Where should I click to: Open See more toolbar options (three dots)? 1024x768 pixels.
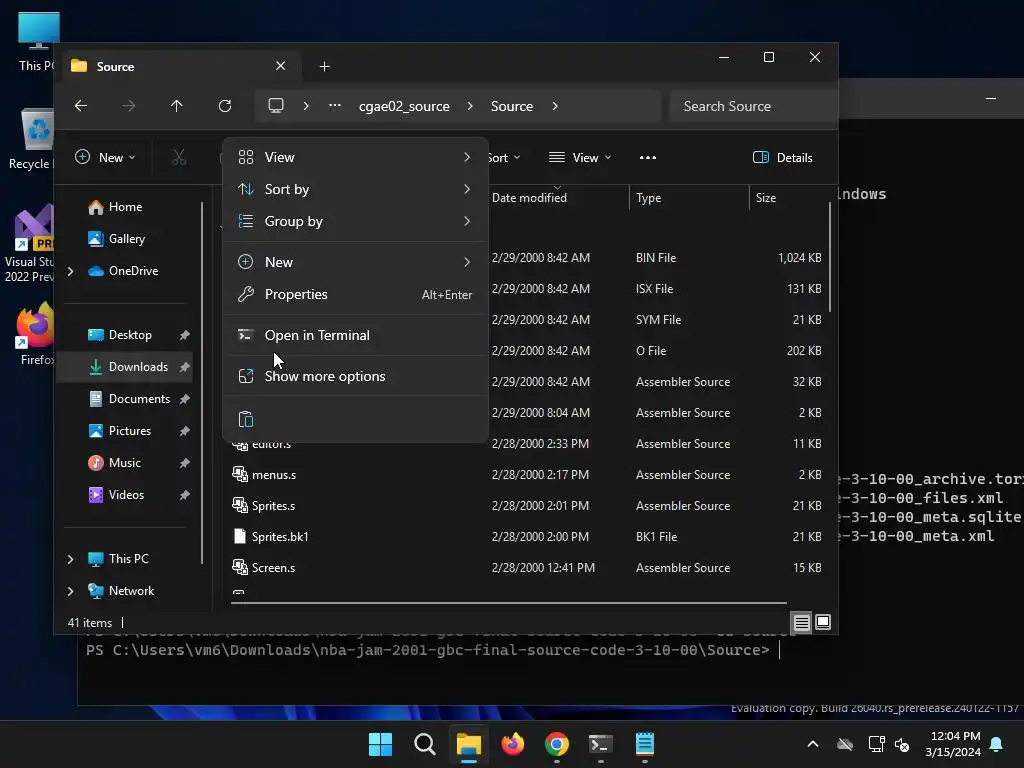(x=648, y=157)
